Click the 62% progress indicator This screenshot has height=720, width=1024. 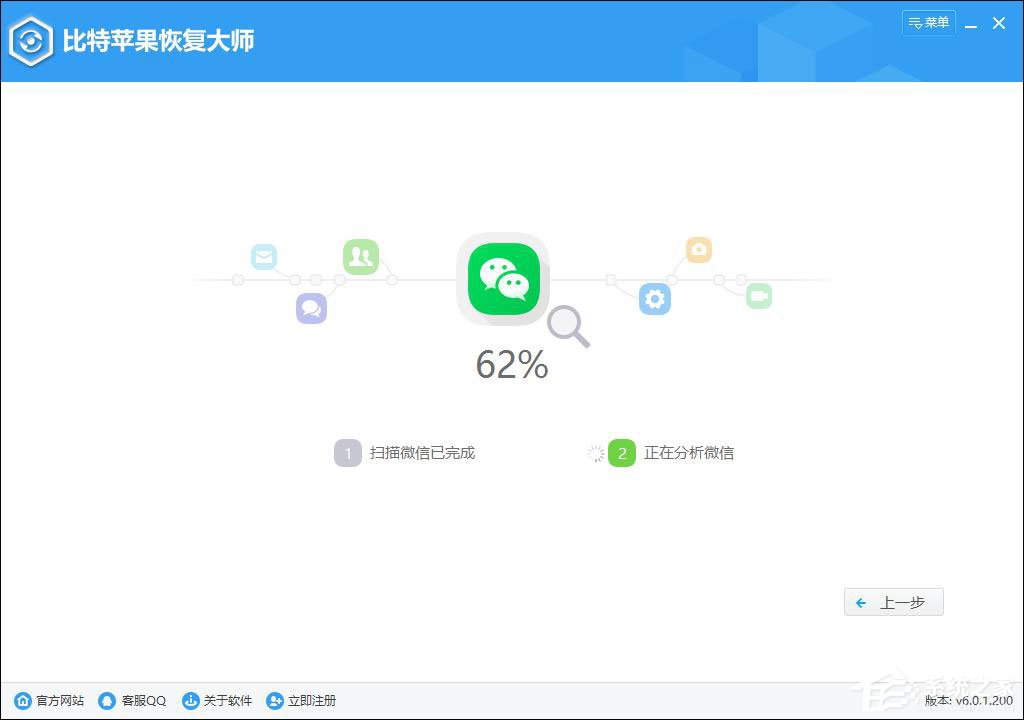pos(511,364)
